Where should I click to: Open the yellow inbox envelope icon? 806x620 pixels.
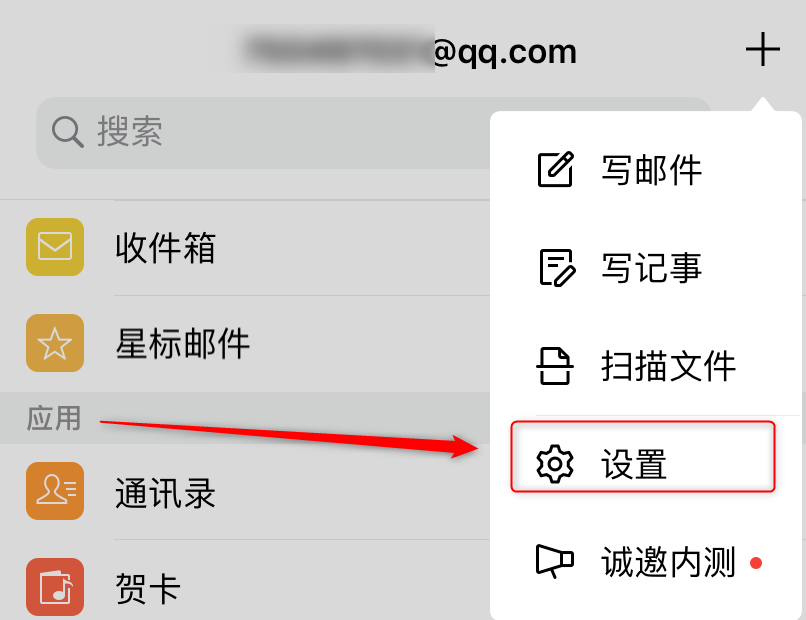tap(55, 247)
